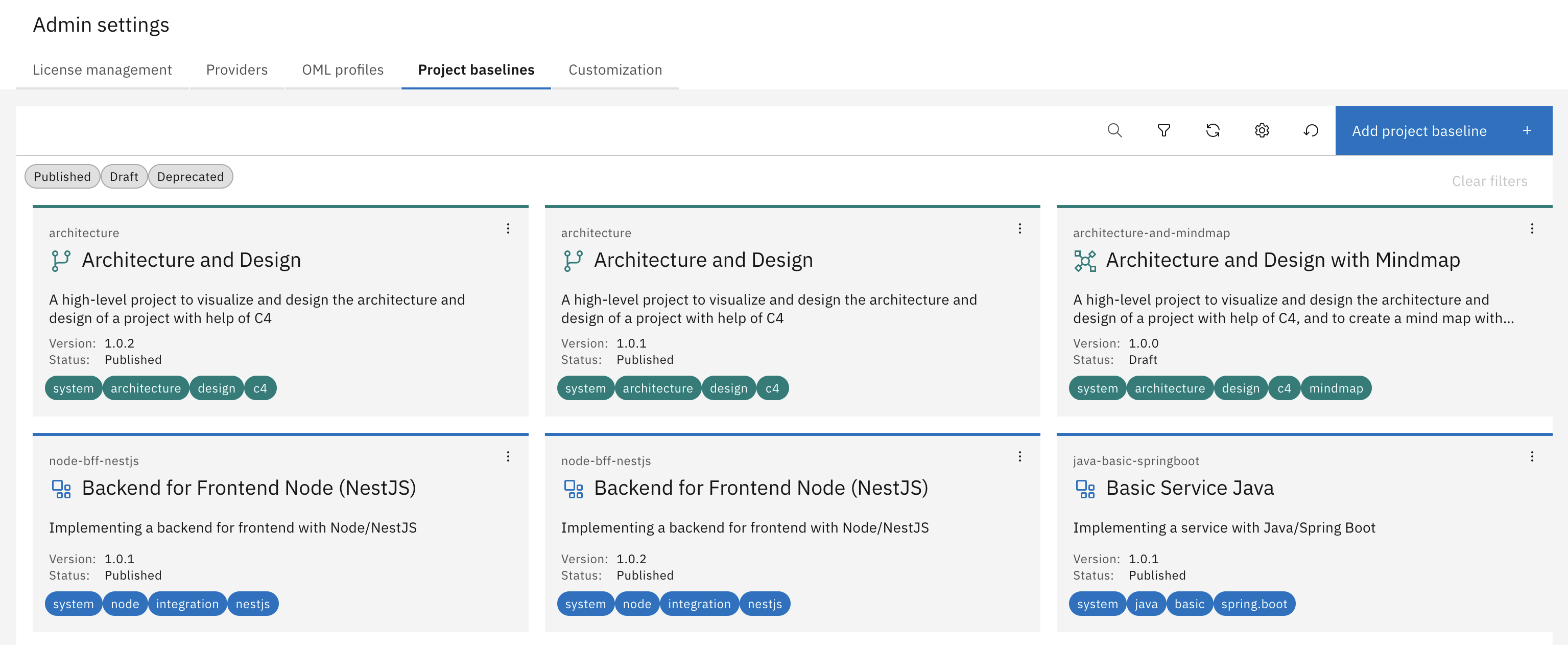The image size is (1568, 645).
Task: Click the mindmap icon beside Architecture and Design with Mindmap
Action: [x=1085, y=261]
